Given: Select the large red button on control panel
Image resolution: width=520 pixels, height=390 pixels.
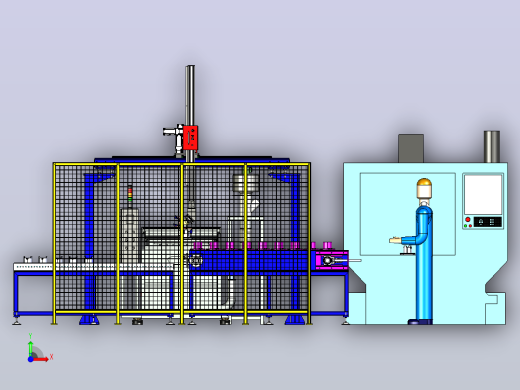Looking at the screenshot, I should [x=468, y=220].
